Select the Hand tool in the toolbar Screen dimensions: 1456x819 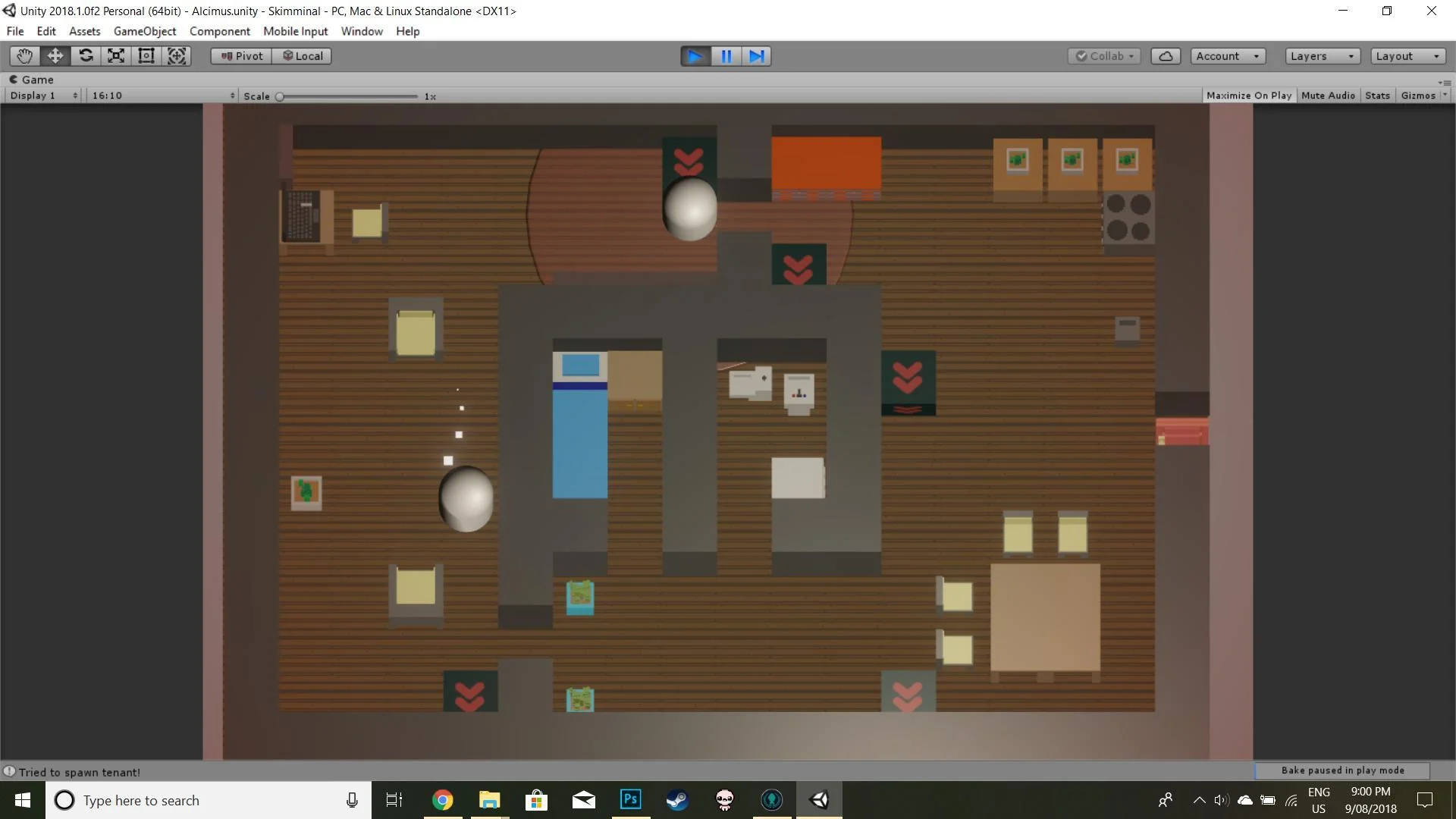tap(24, 56)
